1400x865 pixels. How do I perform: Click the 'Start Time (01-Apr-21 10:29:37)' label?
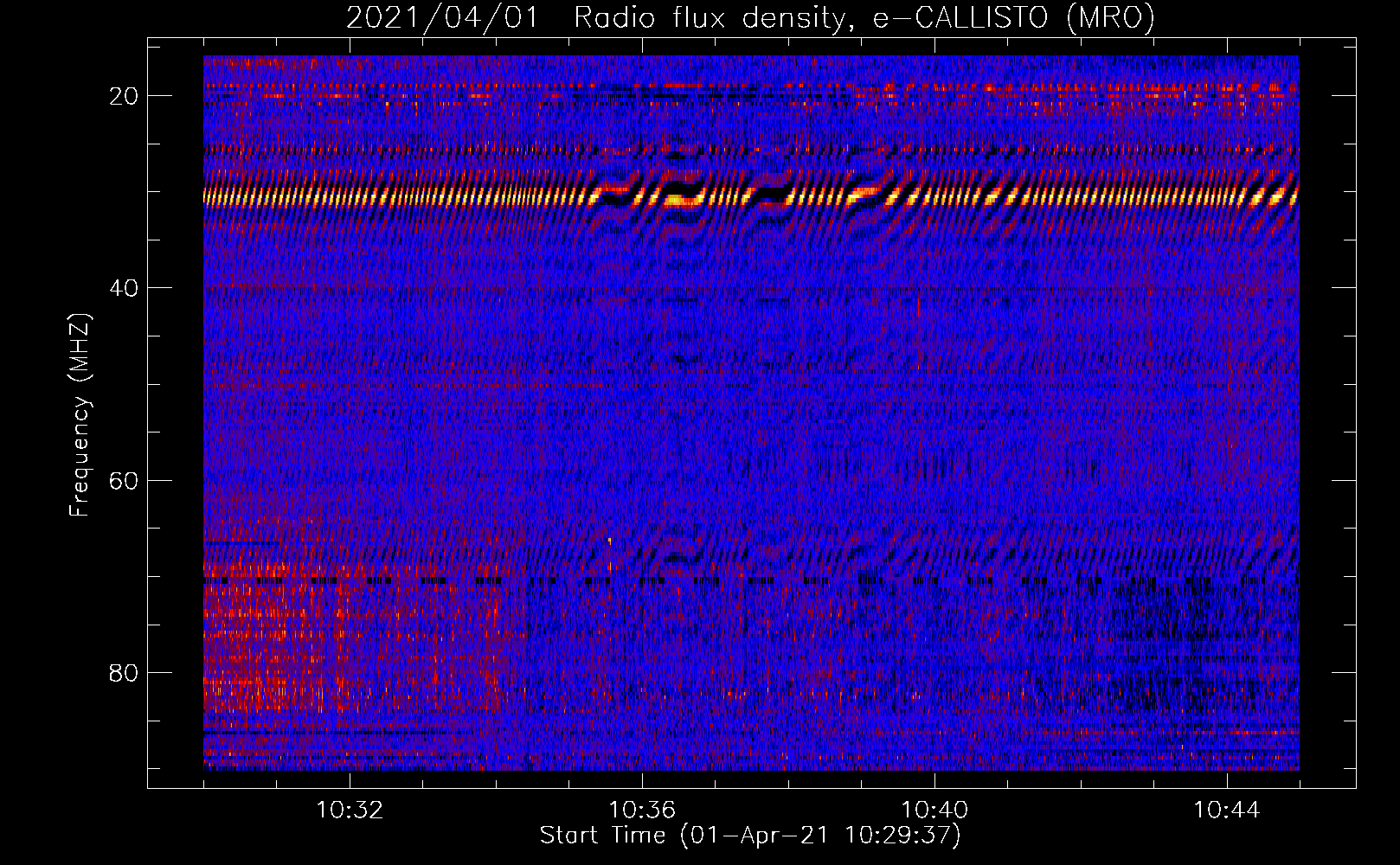750,836
